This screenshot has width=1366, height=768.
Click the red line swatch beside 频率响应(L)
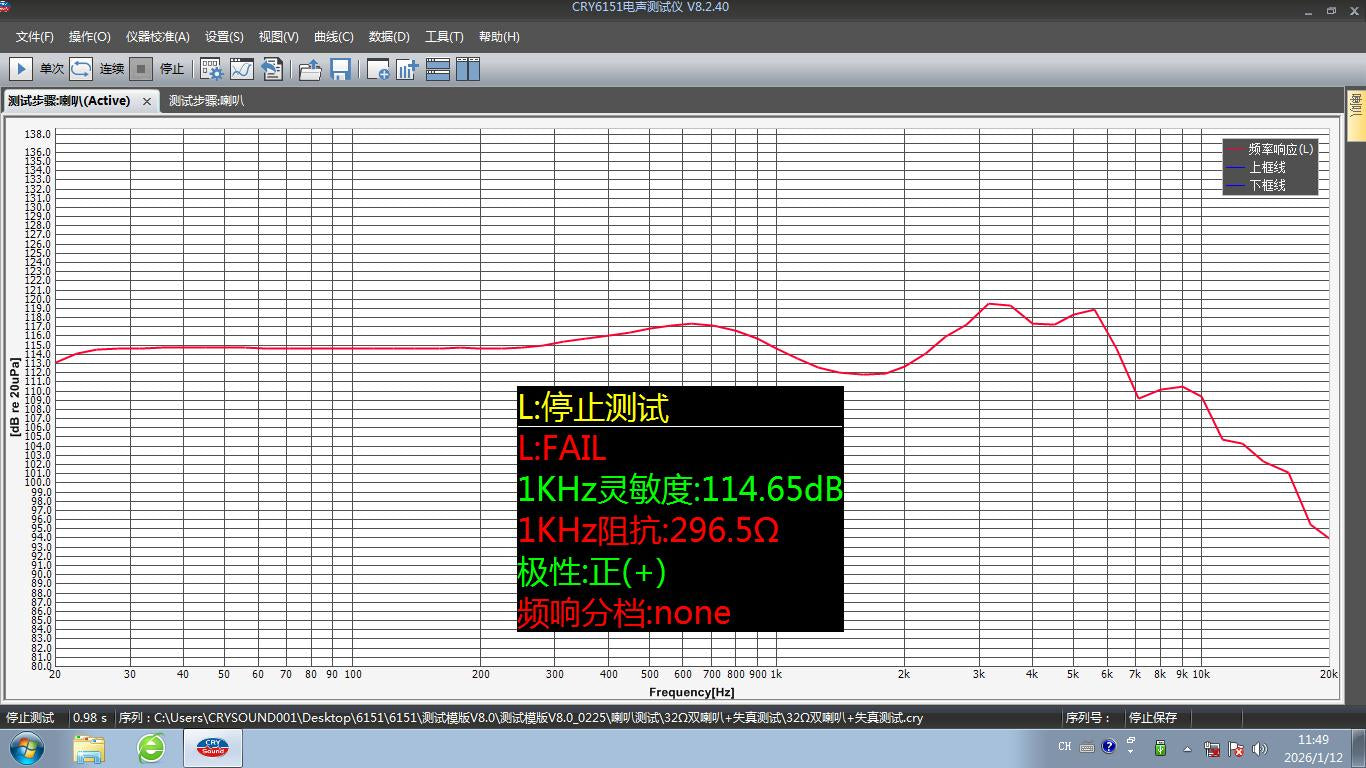click(1237, 149)
